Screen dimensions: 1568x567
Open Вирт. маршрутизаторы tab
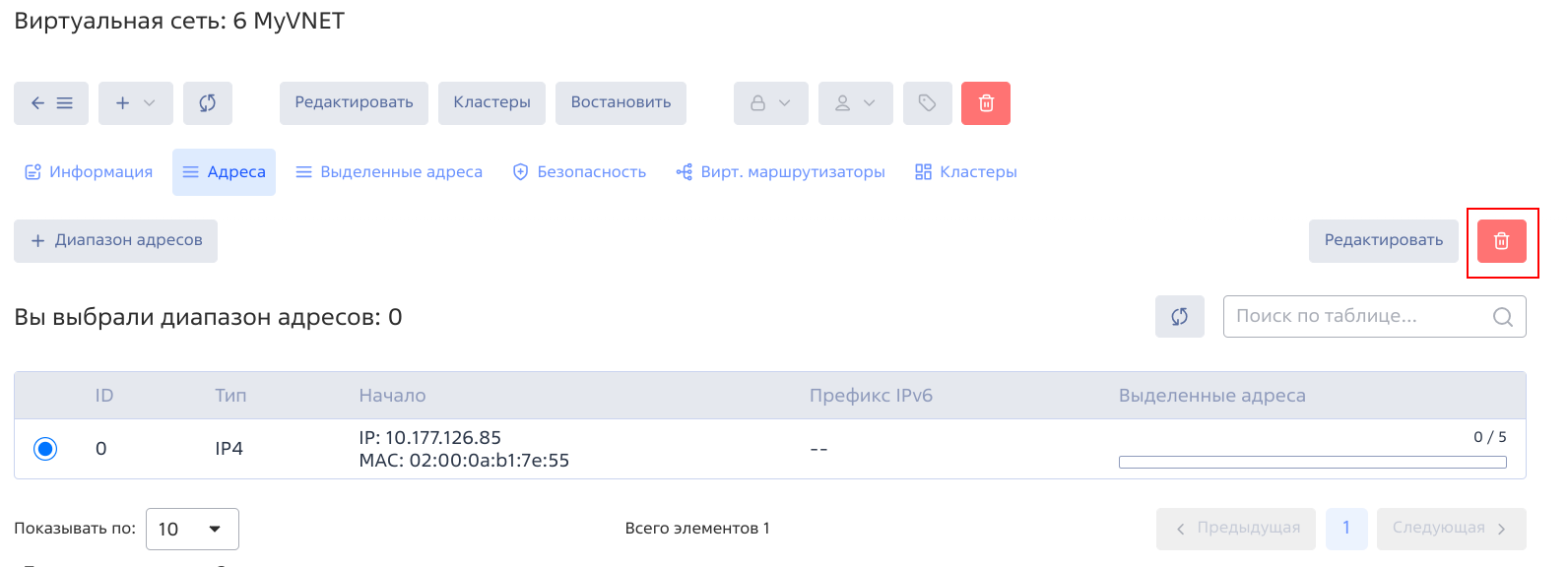(780, 172)
